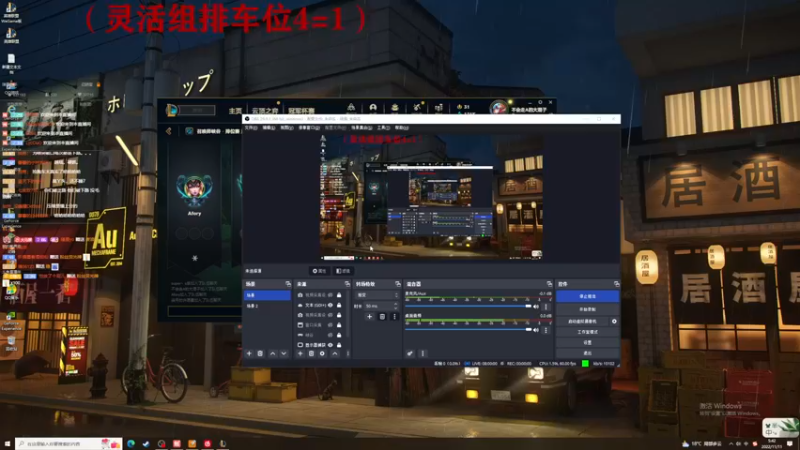This screenshot has height=450, width=800.
Task: Move selected source up in Sources toolbar
Action: coord(335,353)
